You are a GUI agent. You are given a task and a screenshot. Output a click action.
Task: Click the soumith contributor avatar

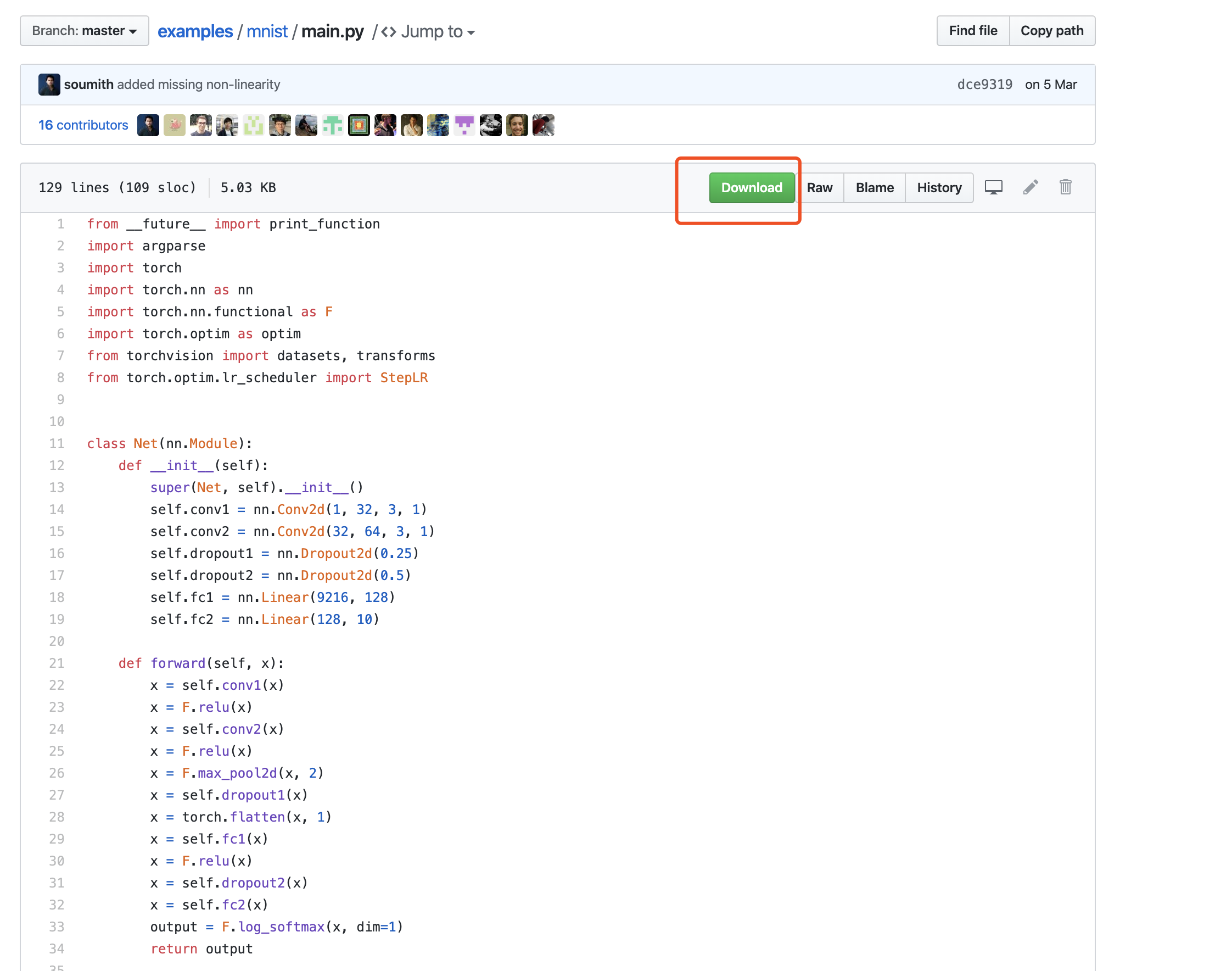coord(148,125)
